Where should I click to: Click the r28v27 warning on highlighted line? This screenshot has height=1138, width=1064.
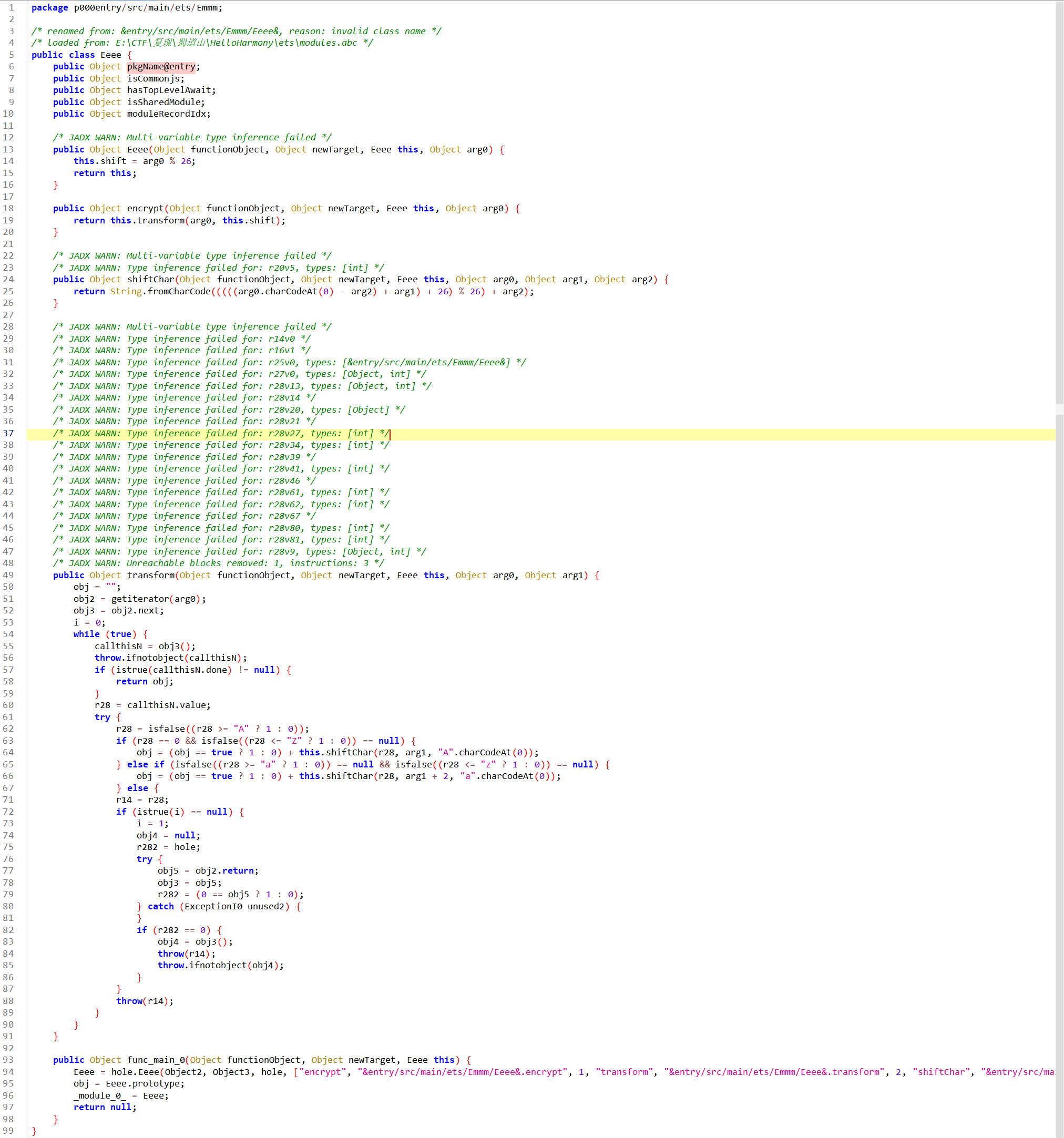pos(221,433)
